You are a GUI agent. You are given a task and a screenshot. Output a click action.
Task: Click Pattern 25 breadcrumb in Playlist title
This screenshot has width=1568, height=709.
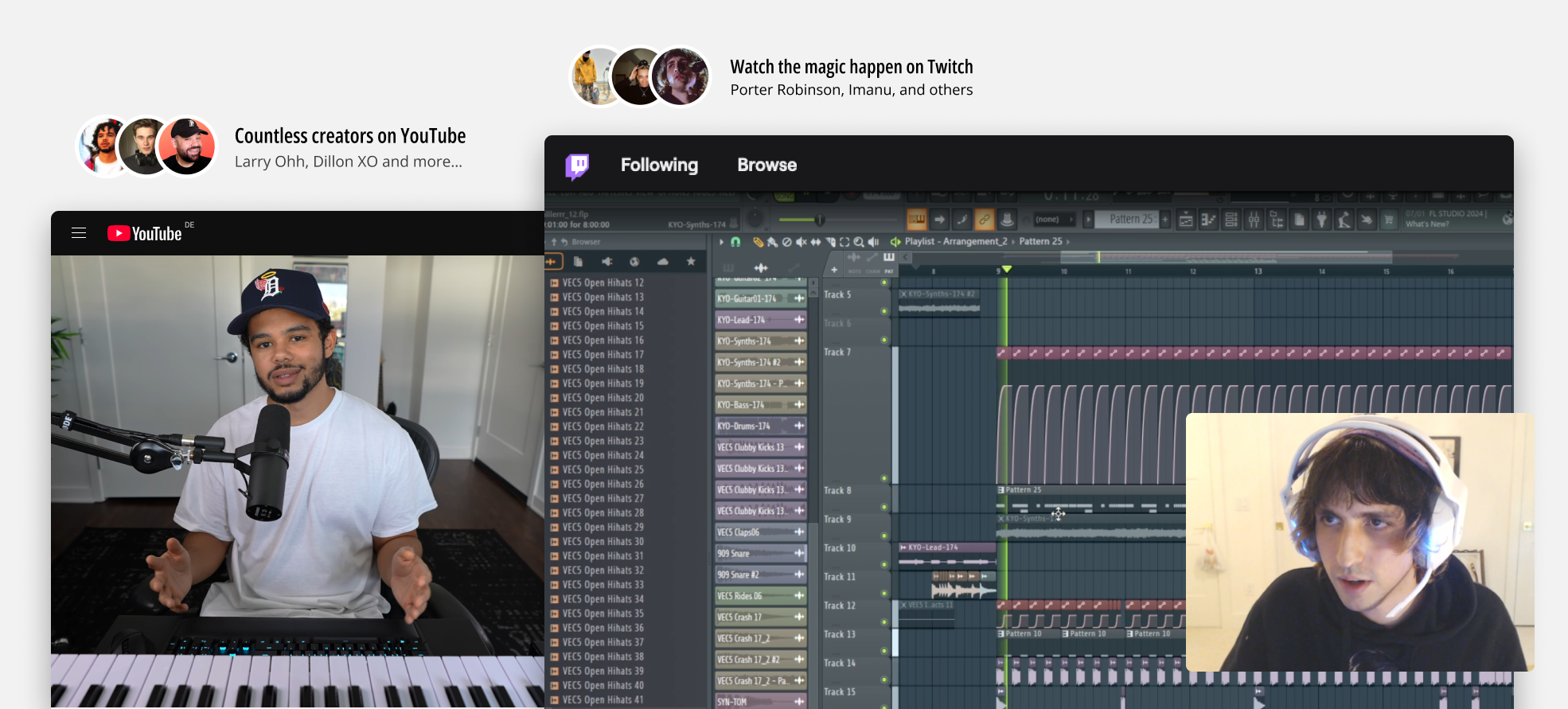pyautogui.click(x=1040, y=241)
